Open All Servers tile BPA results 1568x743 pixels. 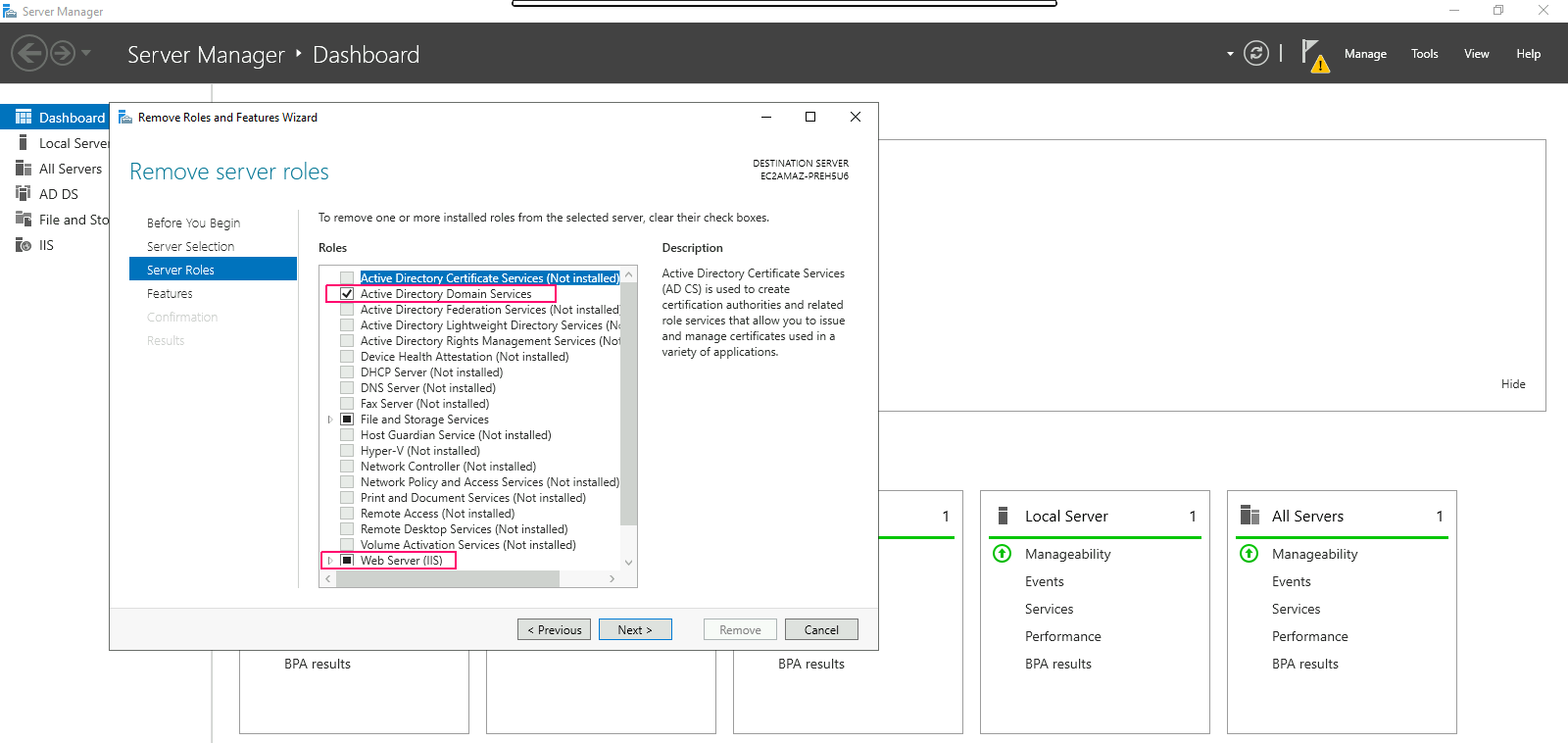[x=1304, y=664]
